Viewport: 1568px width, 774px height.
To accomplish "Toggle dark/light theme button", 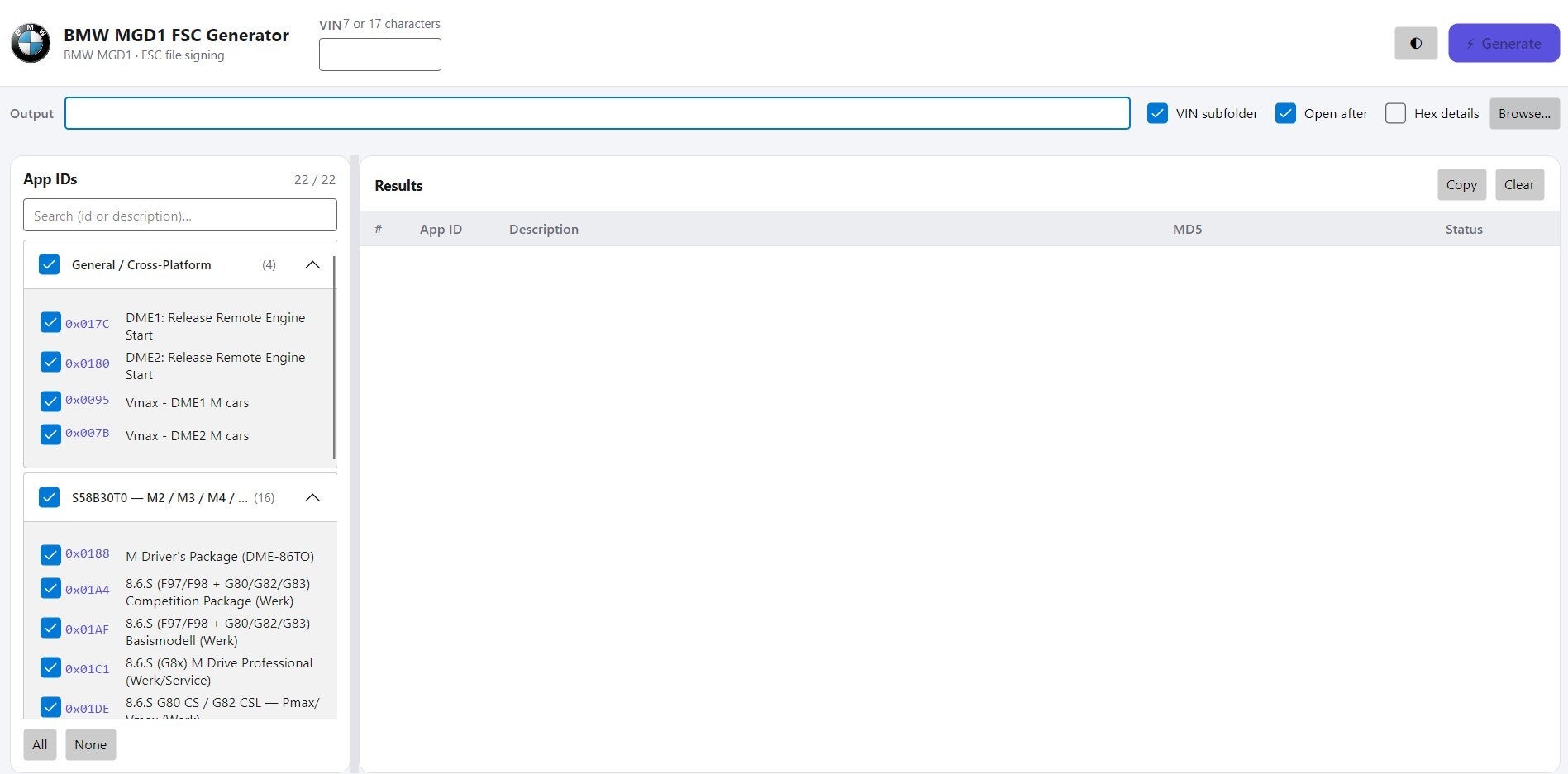I will 1416,43.
